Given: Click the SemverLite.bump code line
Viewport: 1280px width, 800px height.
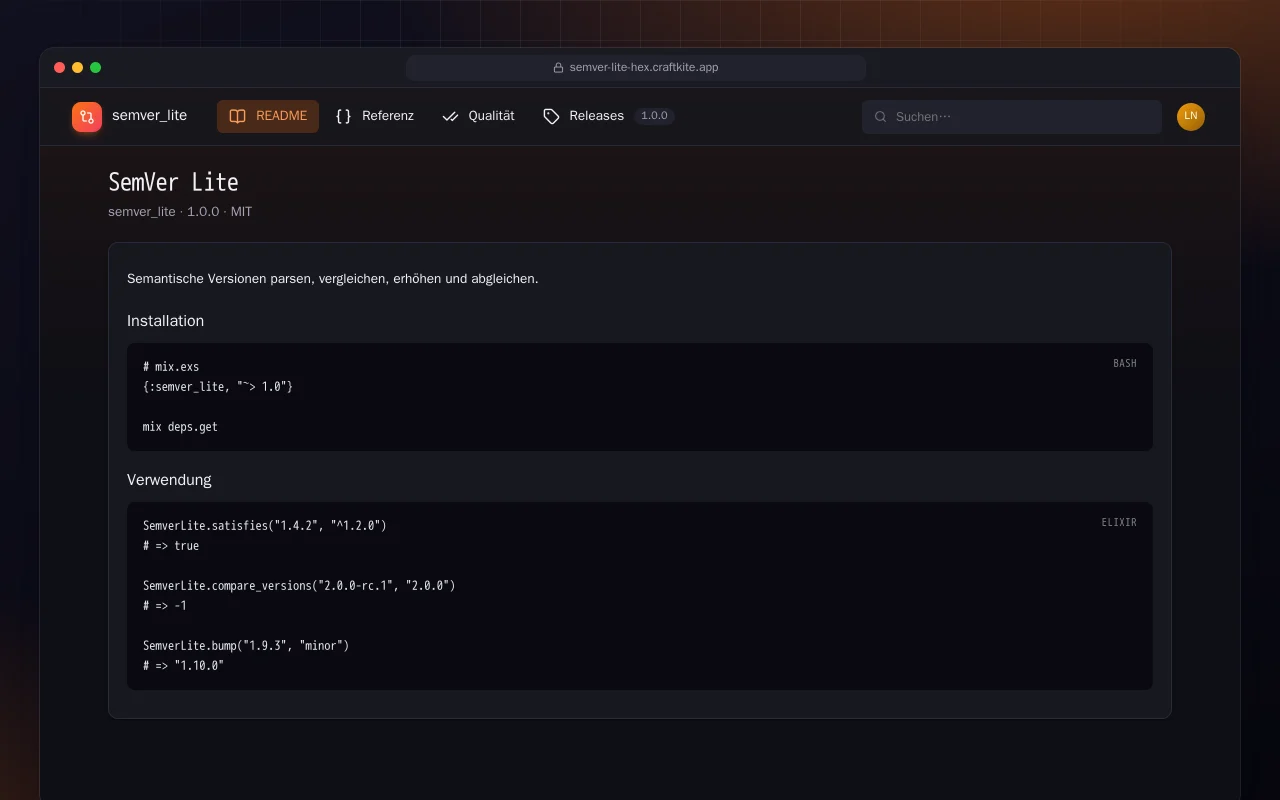Looking at the screenshot, I should (246, 646).
